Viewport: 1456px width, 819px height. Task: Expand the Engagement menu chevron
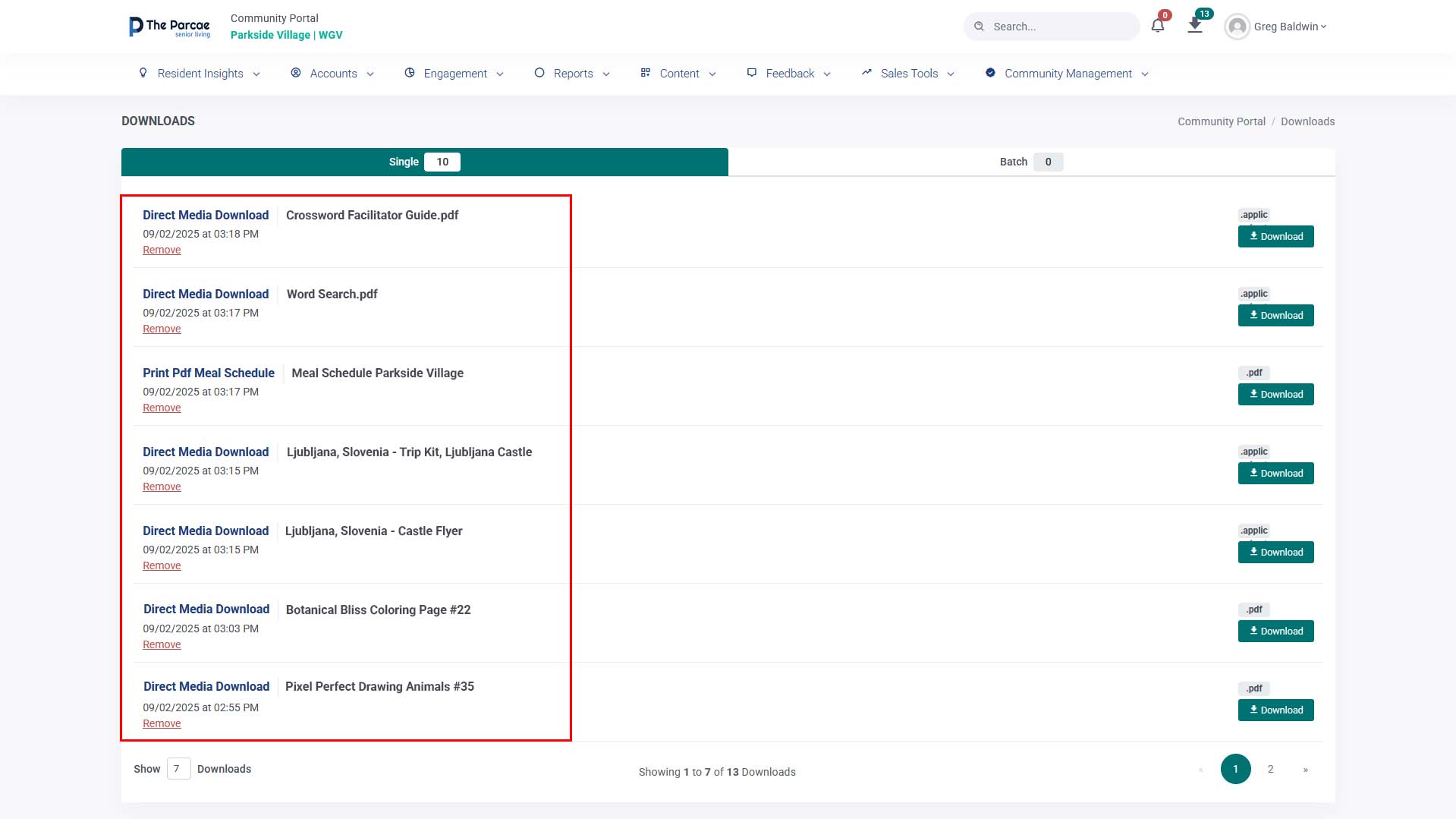tap(500, 74)
